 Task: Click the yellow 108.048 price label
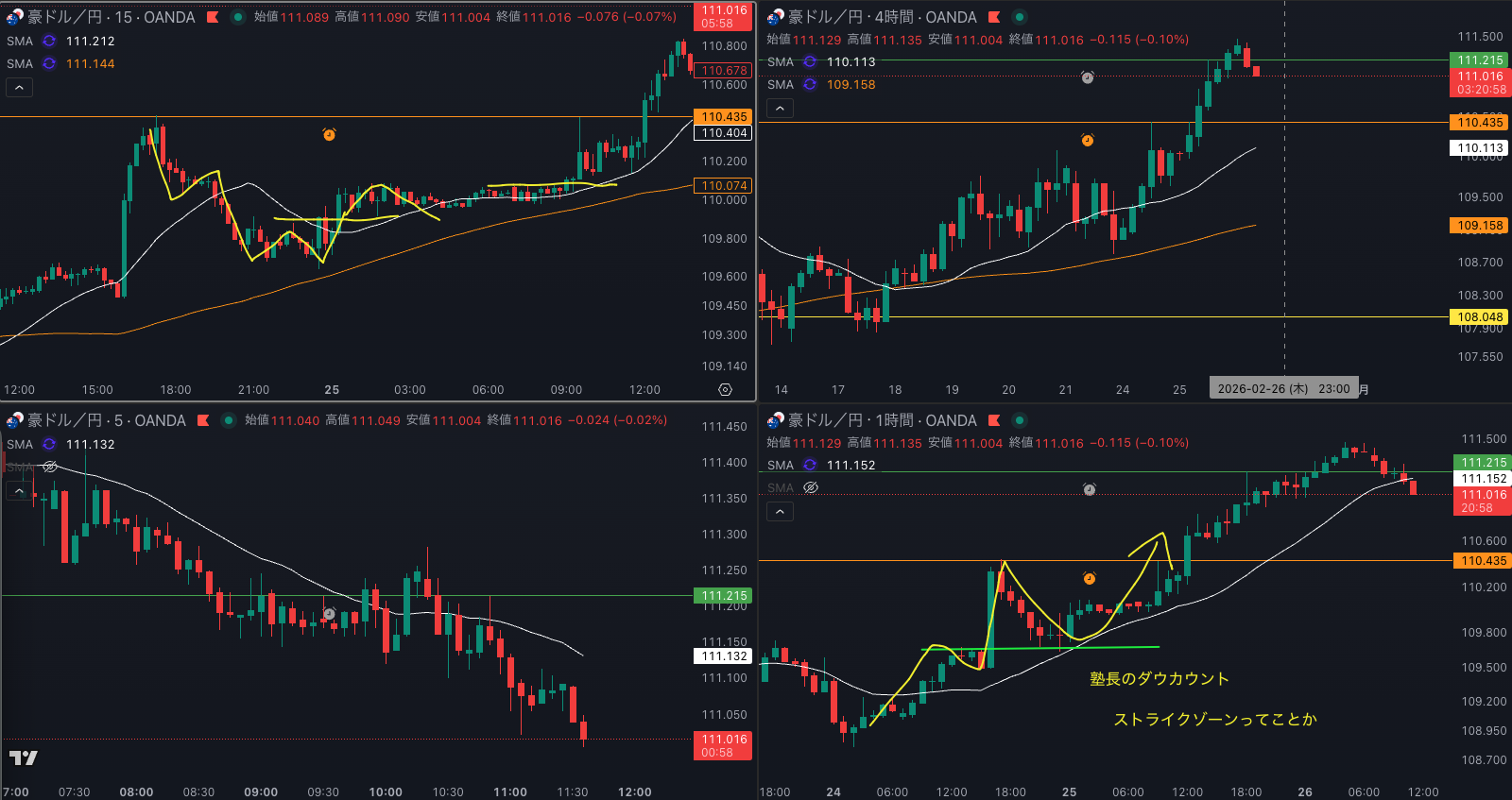(x=1480, y=317)
